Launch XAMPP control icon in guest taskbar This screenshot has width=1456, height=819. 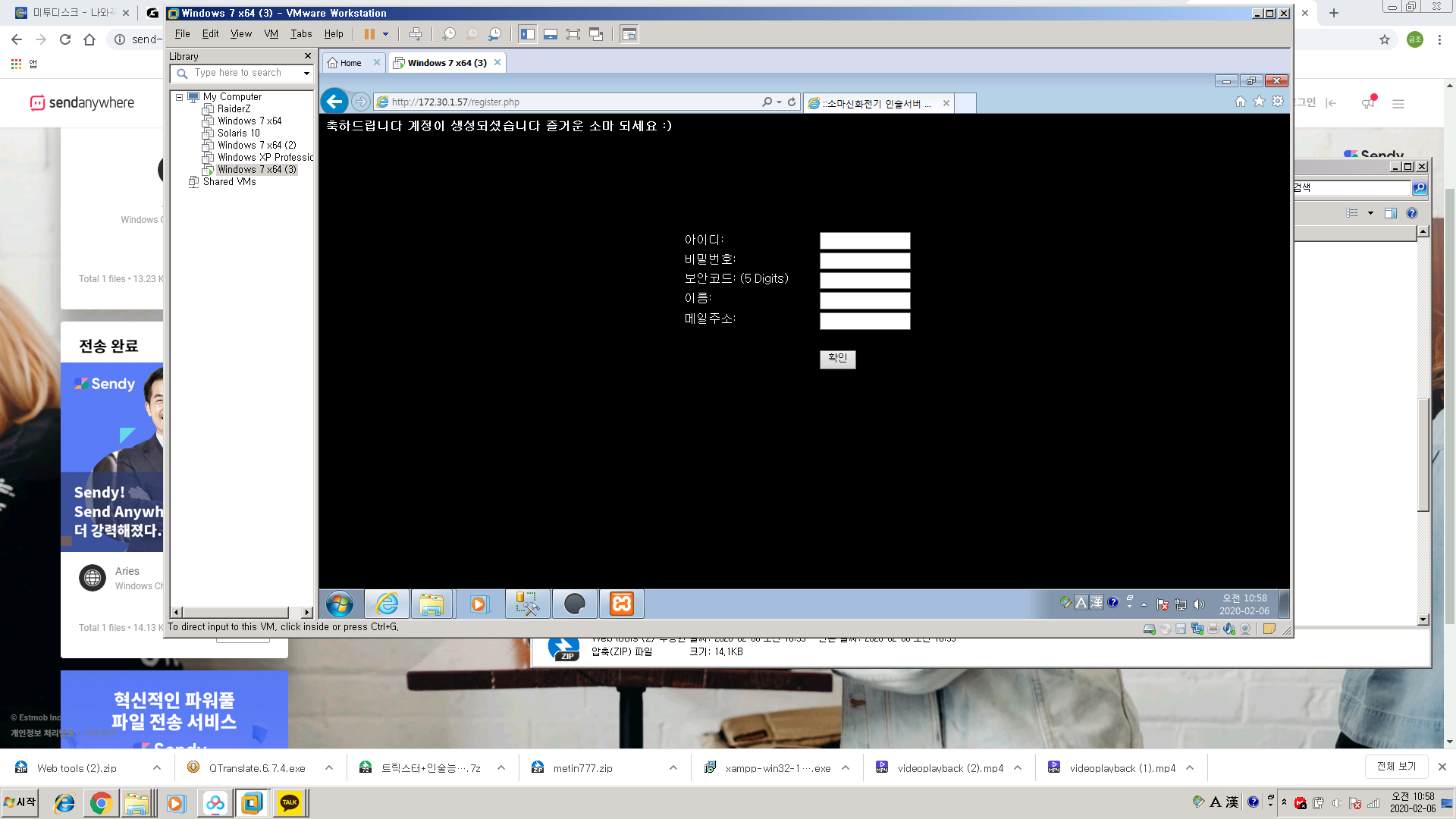[x=621, y=604]
